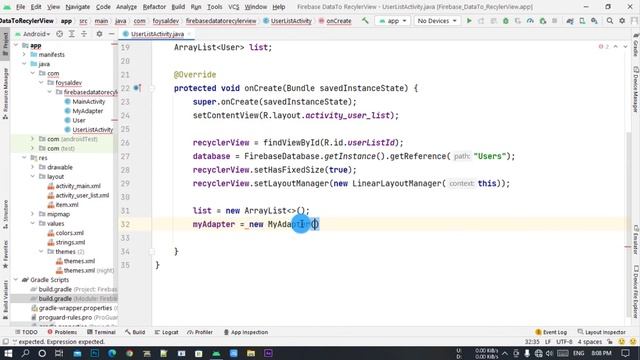The image size is (640, 360).
Task: Click Sync Project with Gradle Files icon
Action: [x=570, y=20]
